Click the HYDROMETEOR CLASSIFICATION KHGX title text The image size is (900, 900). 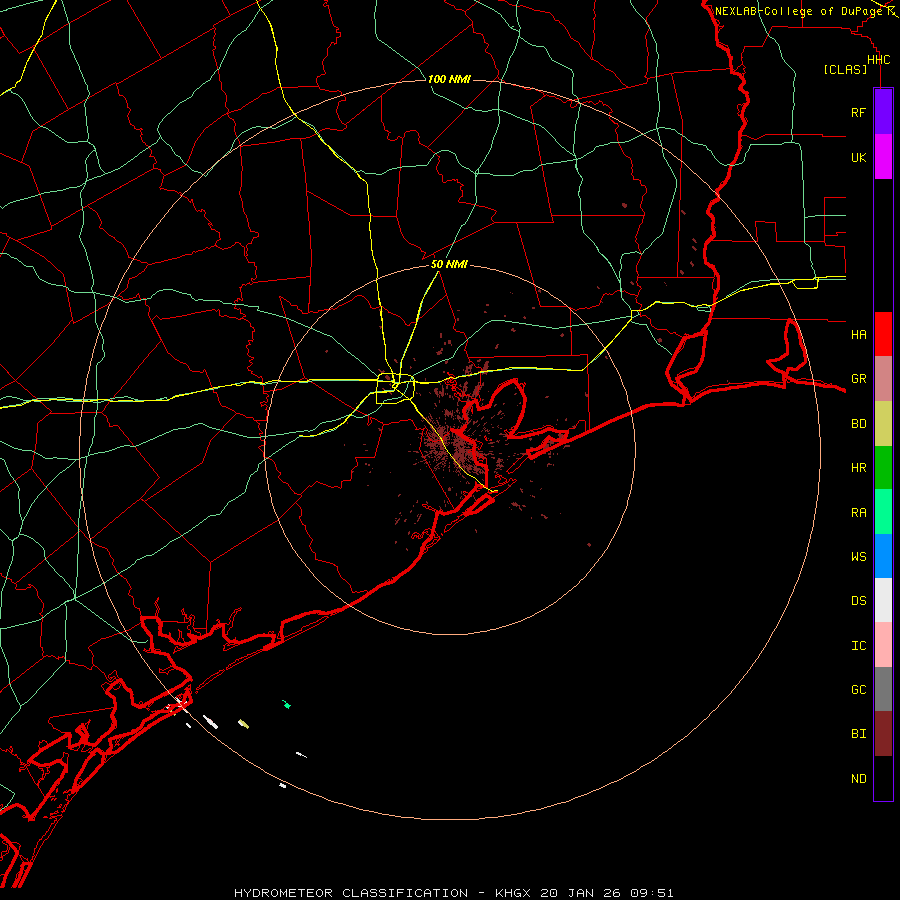click(x=453, y=893)
